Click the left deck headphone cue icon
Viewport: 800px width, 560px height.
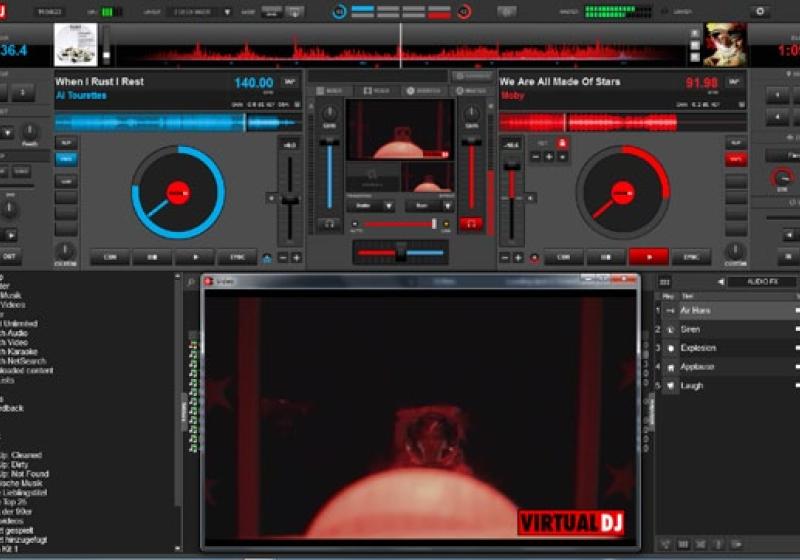pos(328,224)
